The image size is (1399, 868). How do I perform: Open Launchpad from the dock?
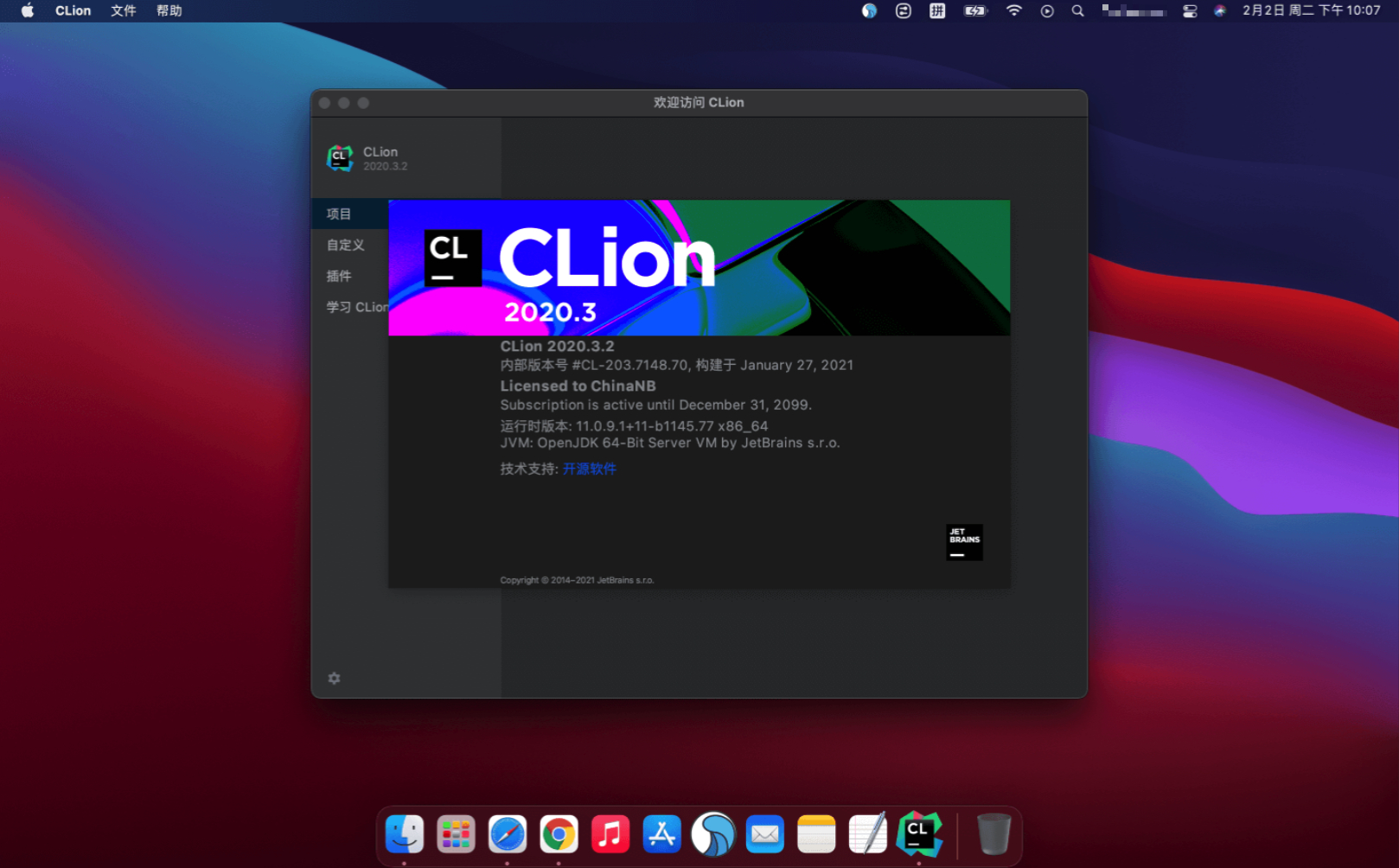456,834
